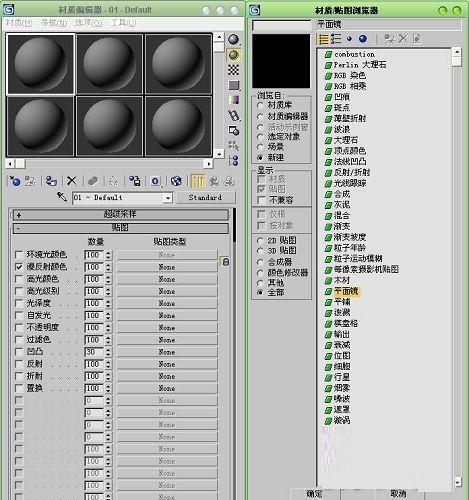Select 棋盘格 in the map list
The height and width of the screenshot is (500, 469).
pos(346,323)
